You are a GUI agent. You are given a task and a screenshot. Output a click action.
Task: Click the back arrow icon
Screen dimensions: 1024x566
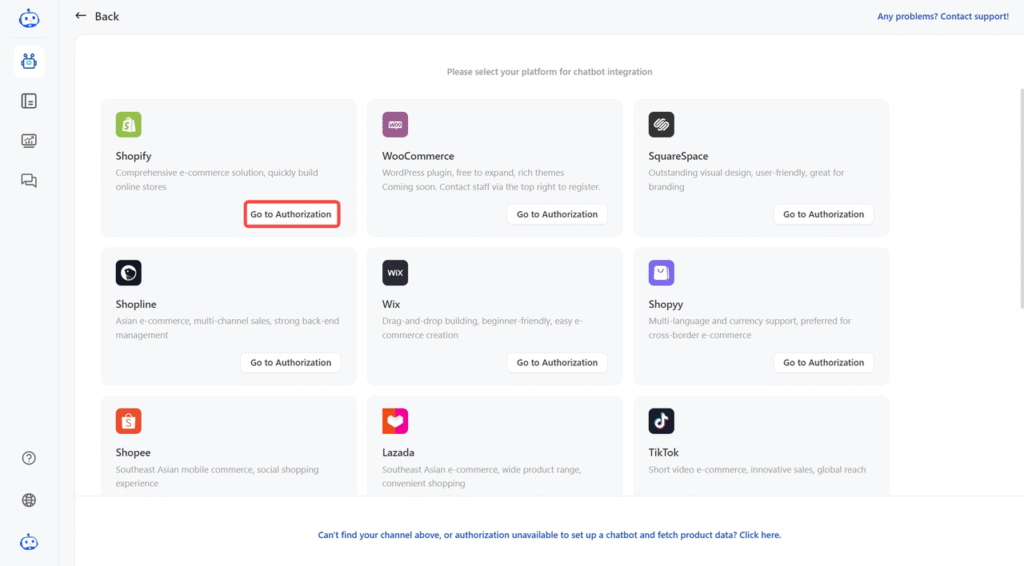click(80, 16)
